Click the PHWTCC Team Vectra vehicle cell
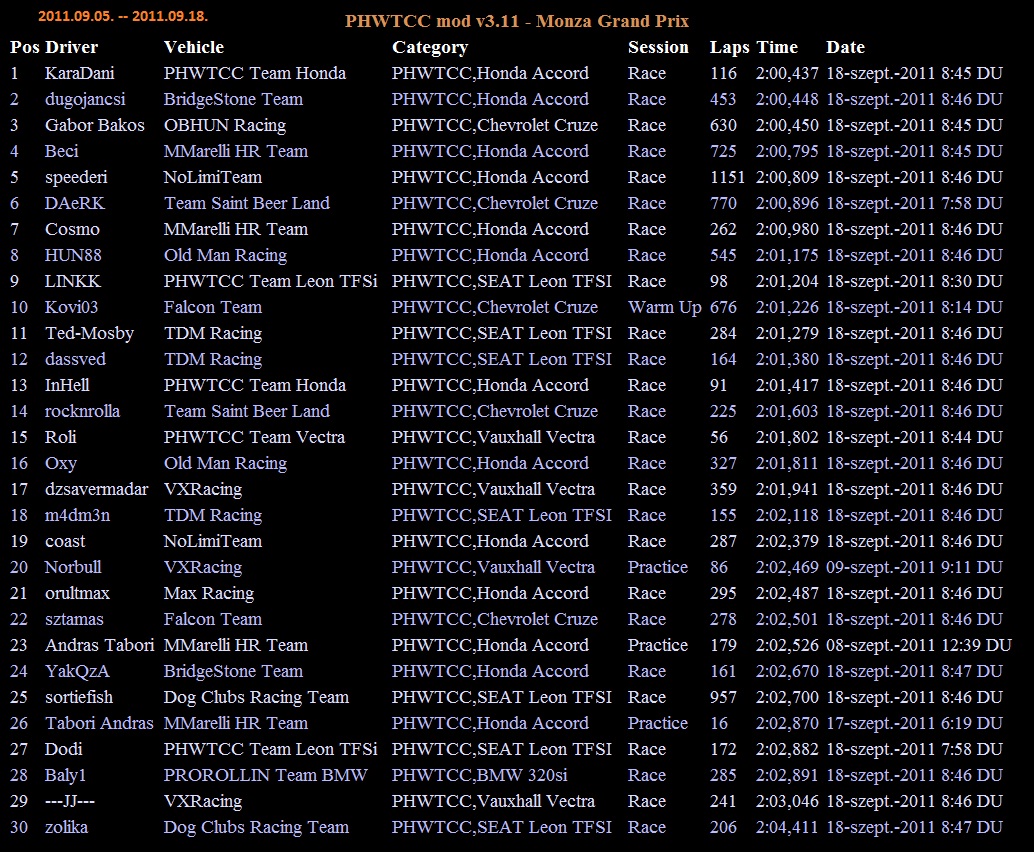This screenshot has height=852, width=1034. pyautogui.click(x=254, y=437)
